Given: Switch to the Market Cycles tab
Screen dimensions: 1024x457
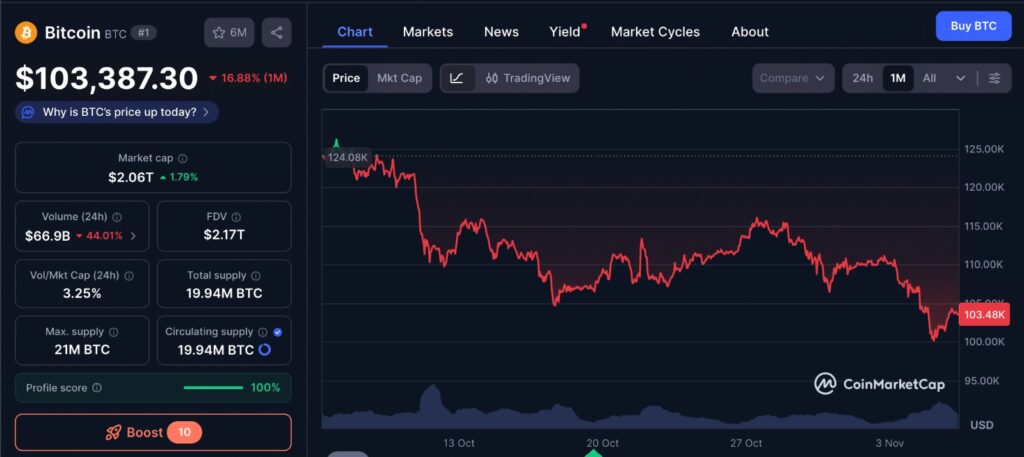Looking at the screenshot, I should pyautogui.click(x=655, y=32).
